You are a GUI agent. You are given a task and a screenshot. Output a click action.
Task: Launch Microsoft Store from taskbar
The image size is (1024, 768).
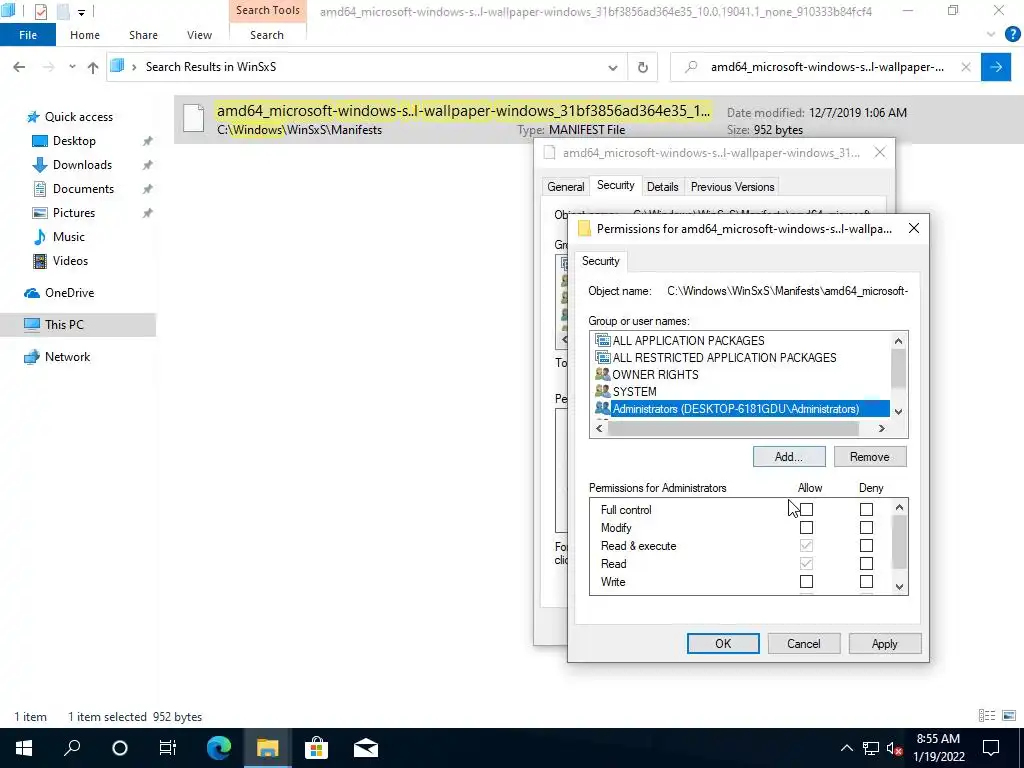[316, 748]
